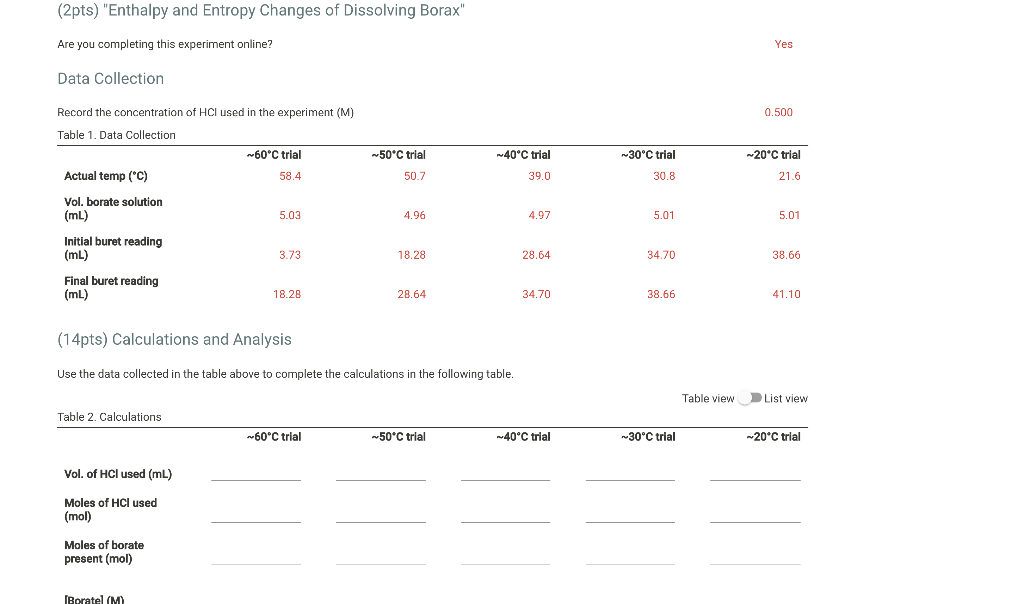Viewport: 1024px width, 604px height.
Task: Click the ~60°C trial header in Table 2
Action: 274,437
